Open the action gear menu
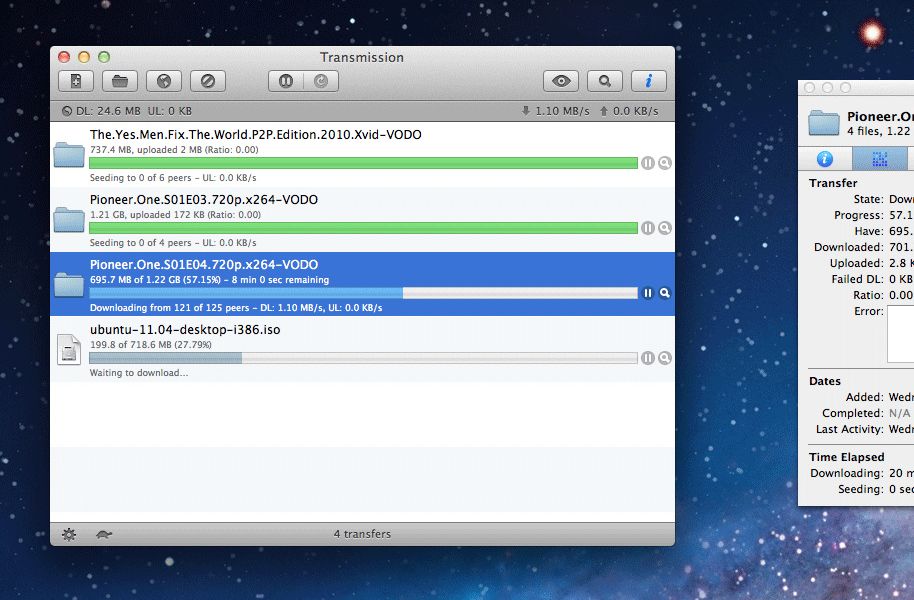Viewport: 914px width, 600px height. [68, 534]
